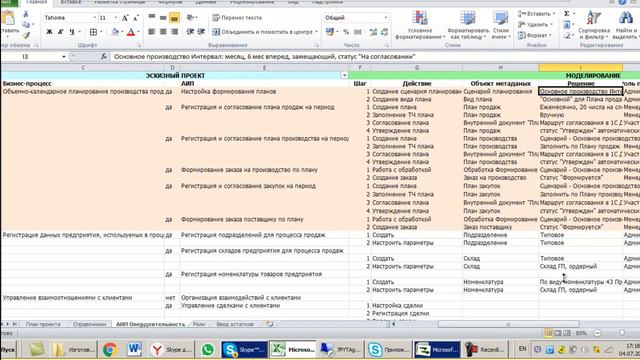Click the increase decimal icon
Viewport: 640px width, 360px height.
pyautogui.click(x=373, y=31)
